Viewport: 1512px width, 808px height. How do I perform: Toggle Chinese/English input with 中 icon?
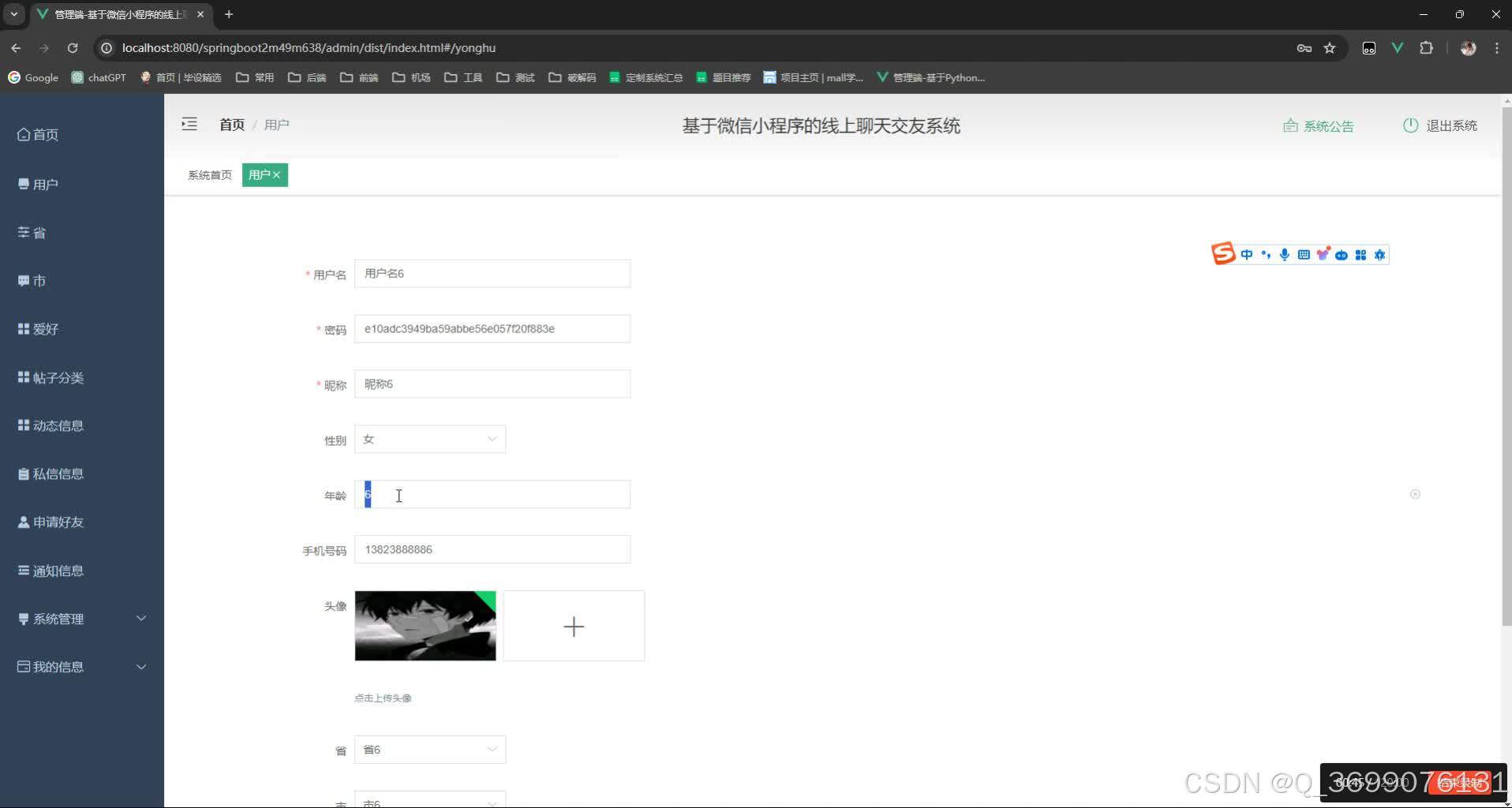pos(1247,254)
